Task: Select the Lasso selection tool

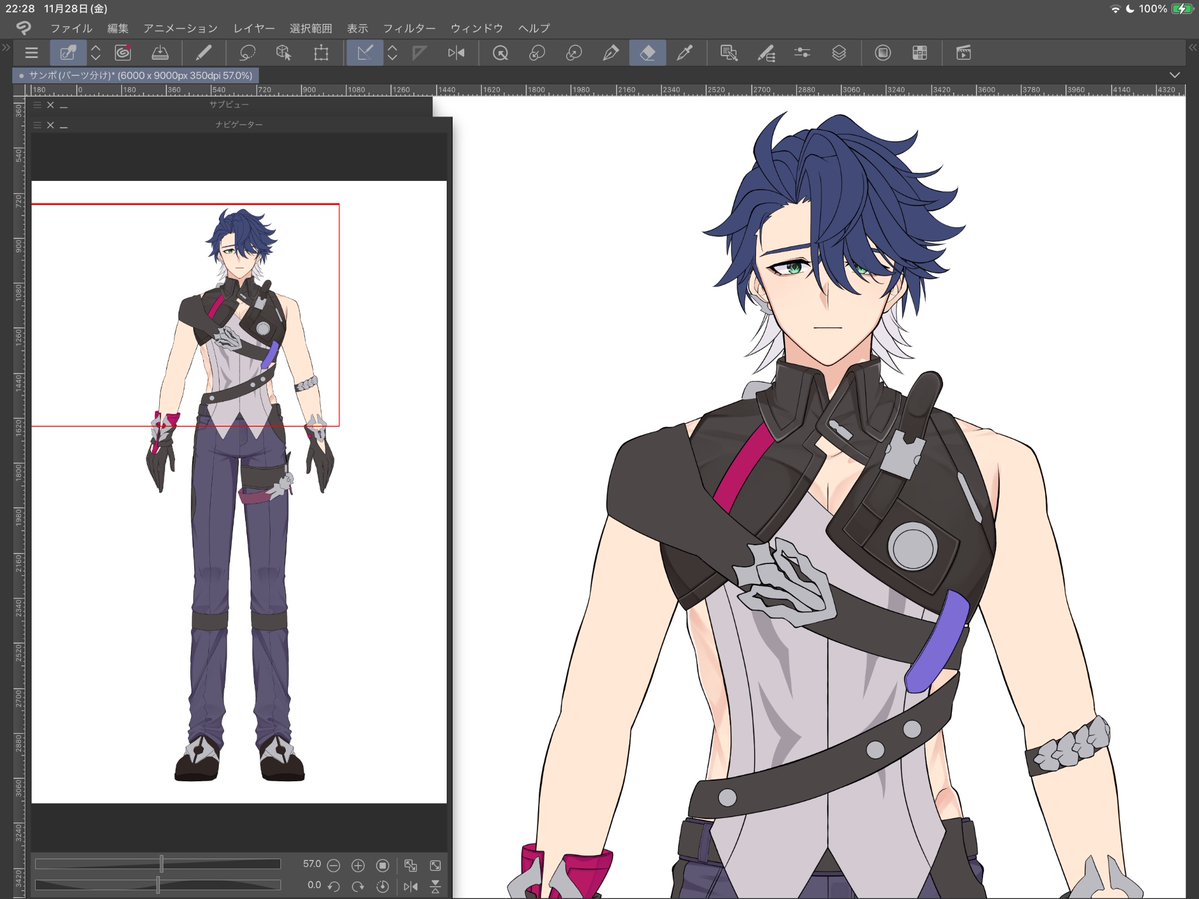Action: pyautogui.click(x=247, y=53)
